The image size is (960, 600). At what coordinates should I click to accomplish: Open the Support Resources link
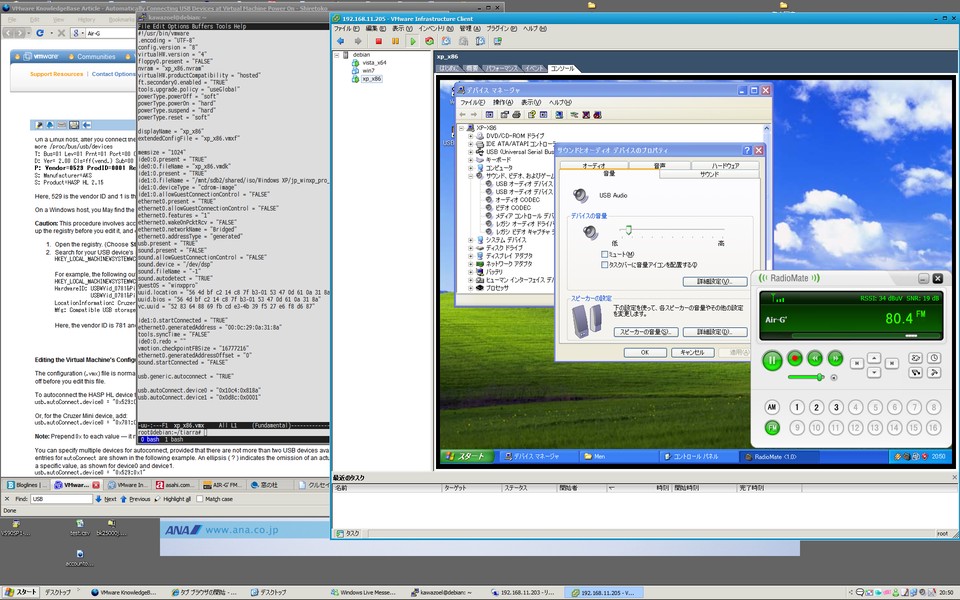click(56, 74)
